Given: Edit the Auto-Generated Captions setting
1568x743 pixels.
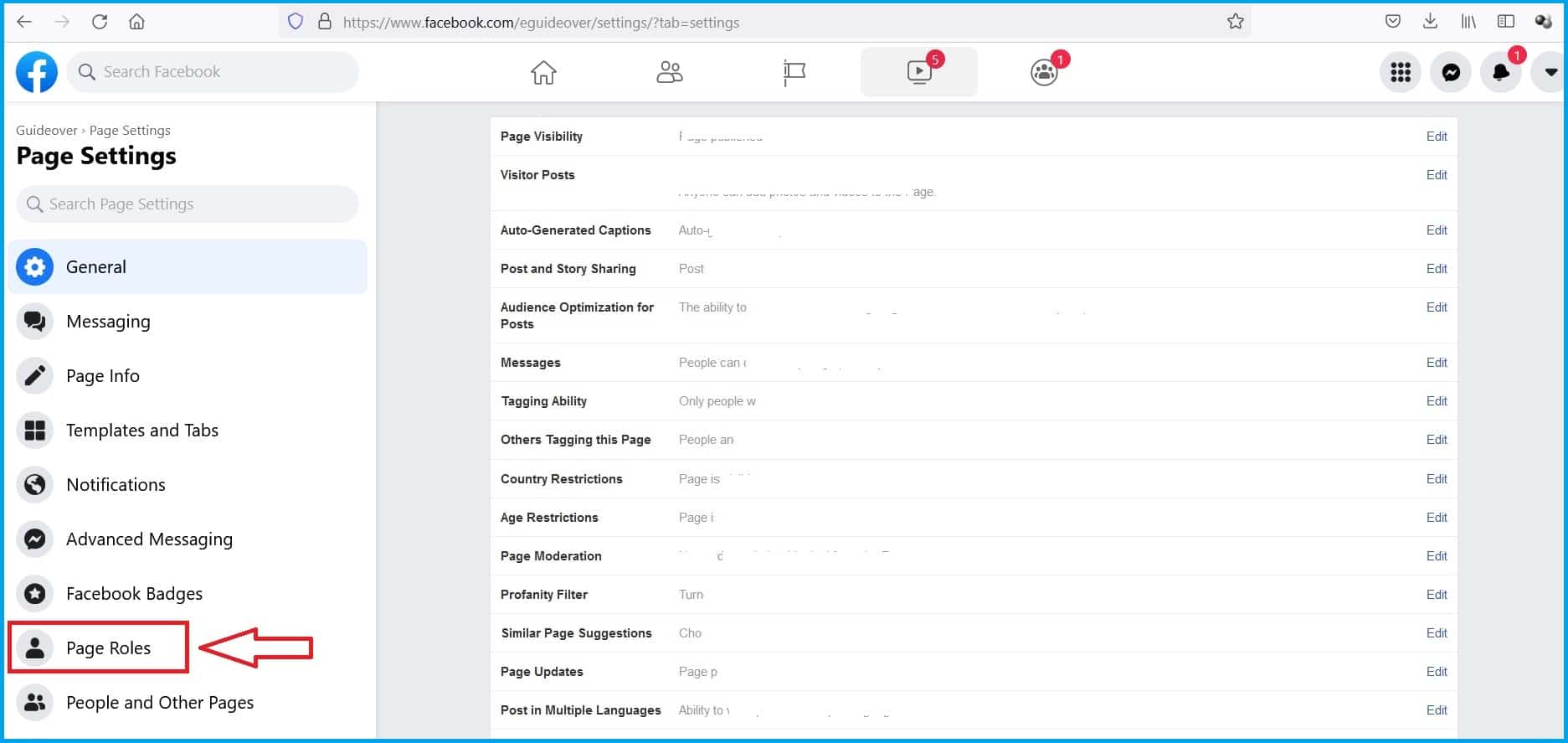Looking at the screenshot, I should point(1437,230).
